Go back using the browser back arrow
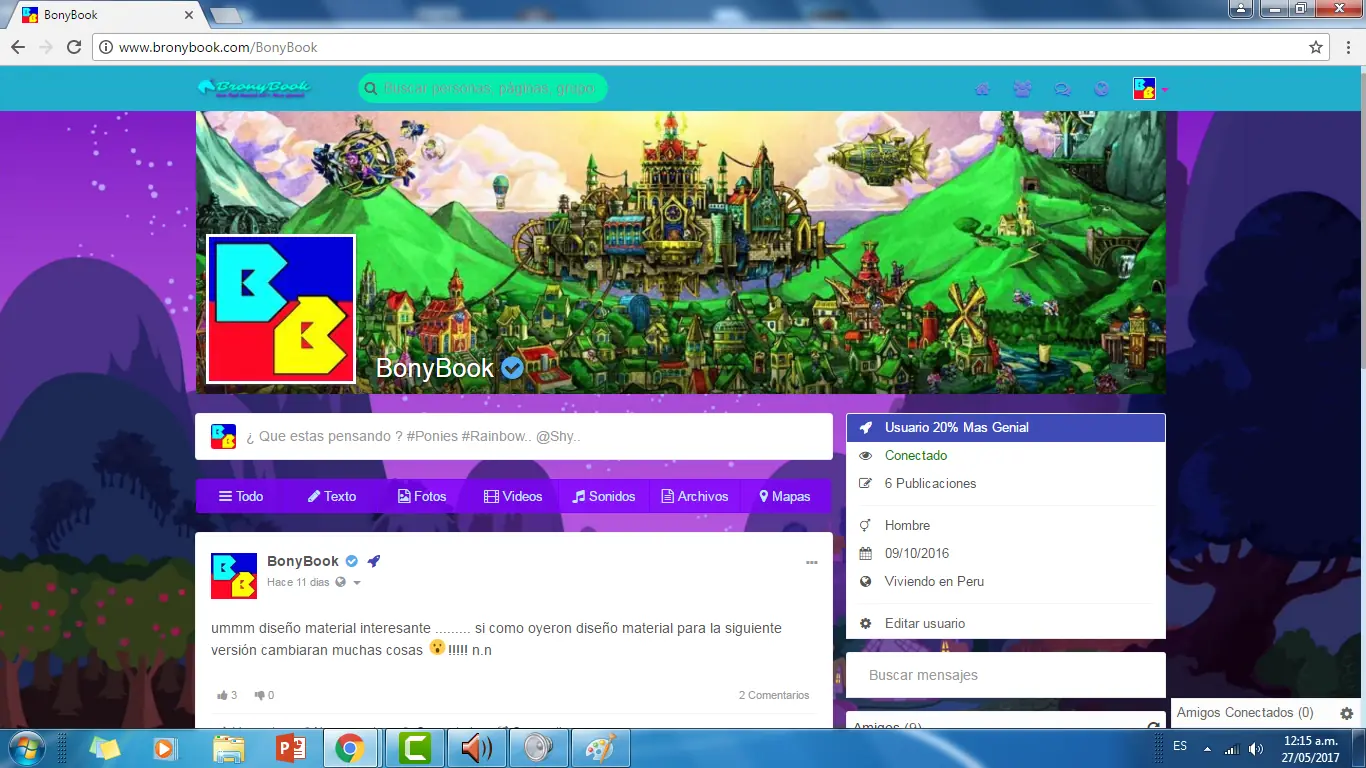Image resolution: width=1366 pixels, height=768 pixels. point(18,47)
